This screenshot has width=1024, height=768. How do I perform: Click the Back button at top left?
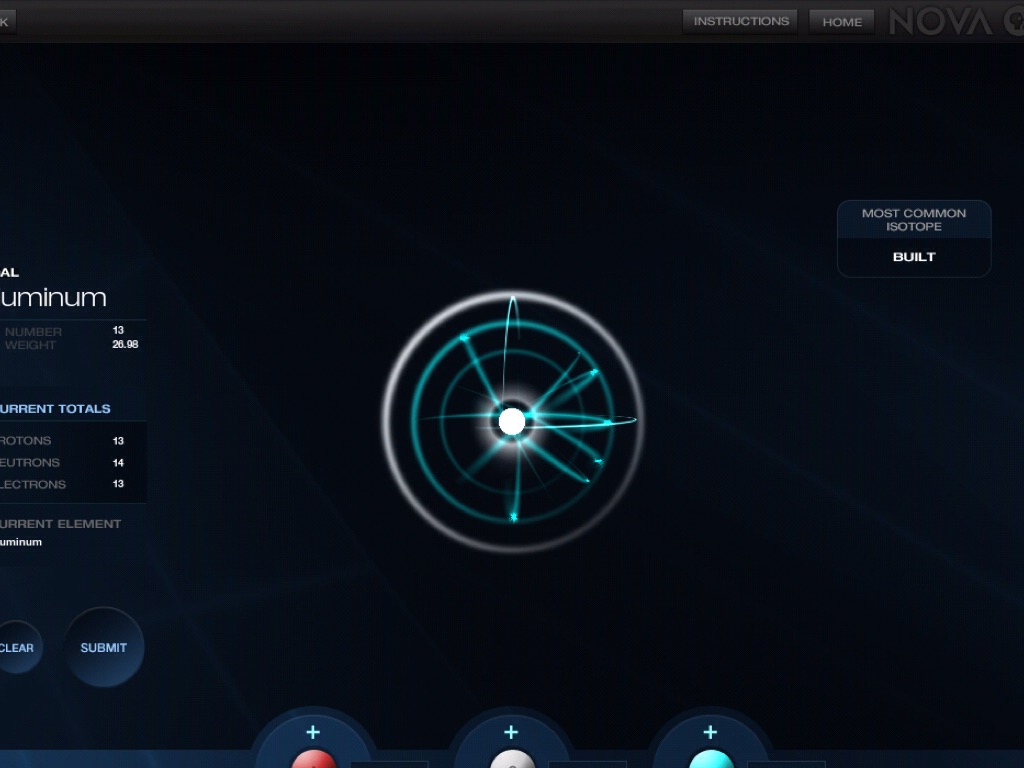(x=6, y=21)
